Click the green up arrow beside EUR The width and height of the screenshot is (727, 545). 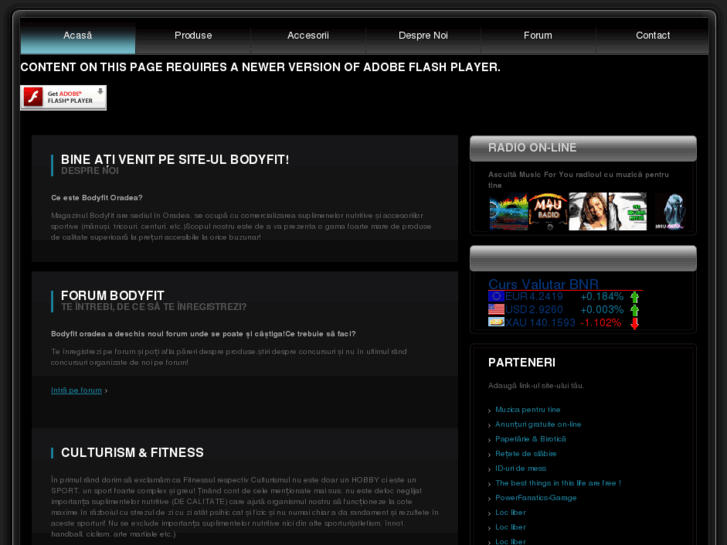click(635, 297)
